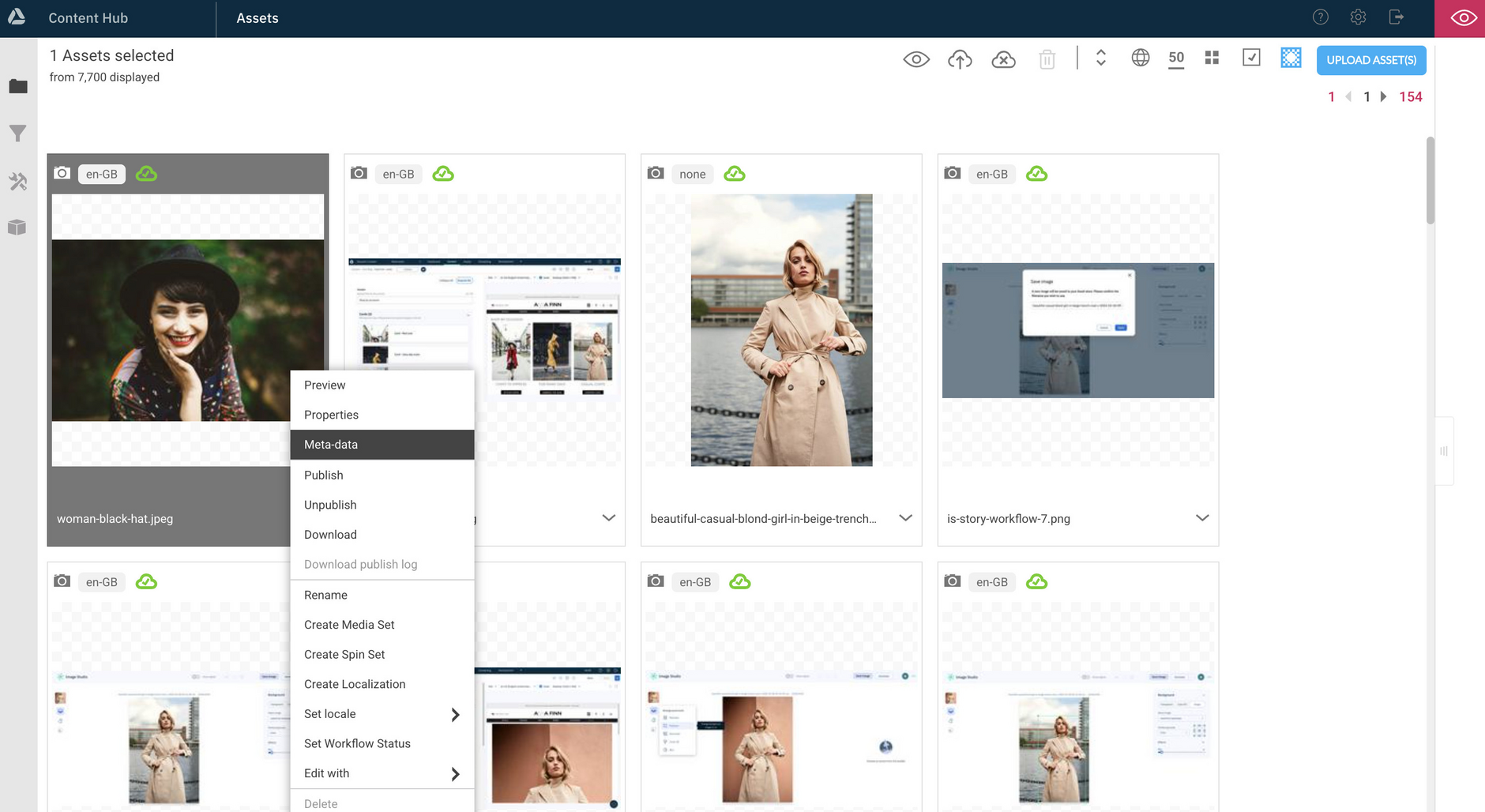1485x812 pixels.
Task: Click the pink eye visualization button
Action: [x=1460, y=18]
